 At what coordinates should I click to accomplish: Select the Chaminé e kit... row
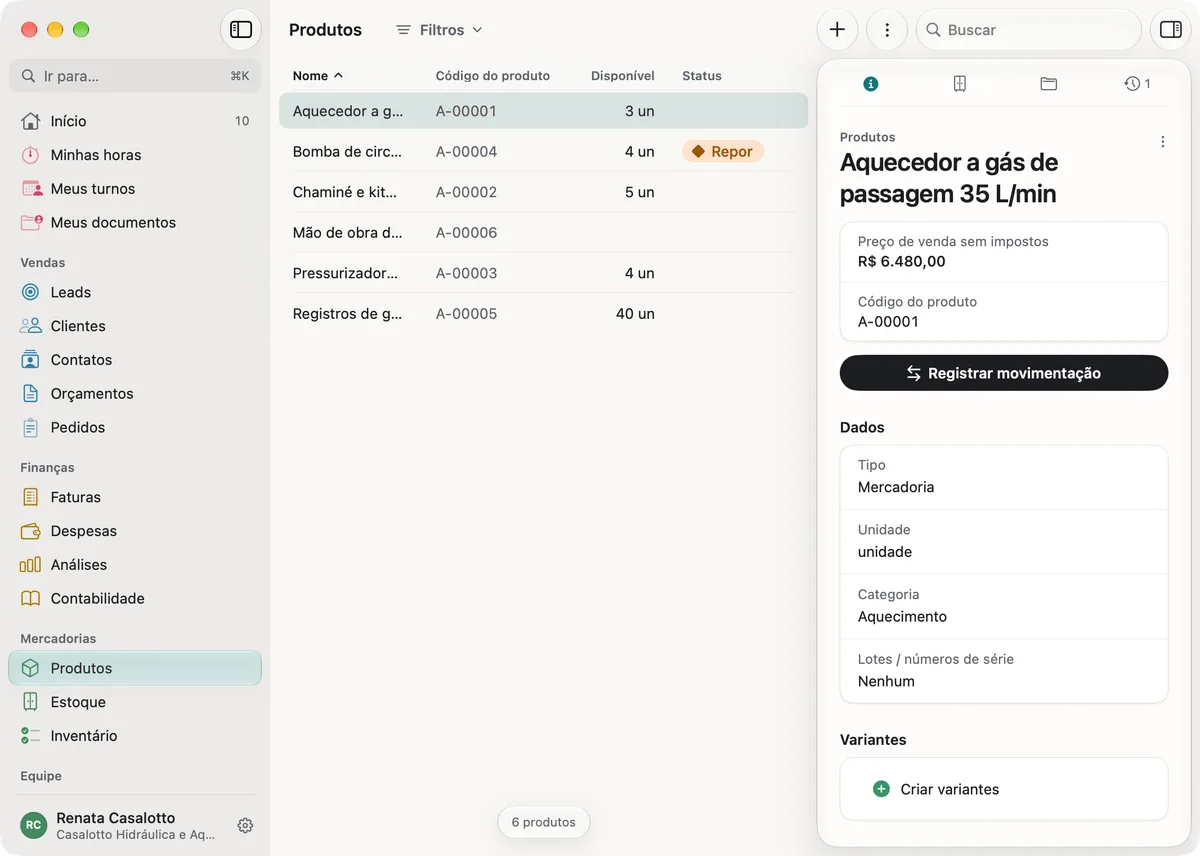click(x=543, y=192)
